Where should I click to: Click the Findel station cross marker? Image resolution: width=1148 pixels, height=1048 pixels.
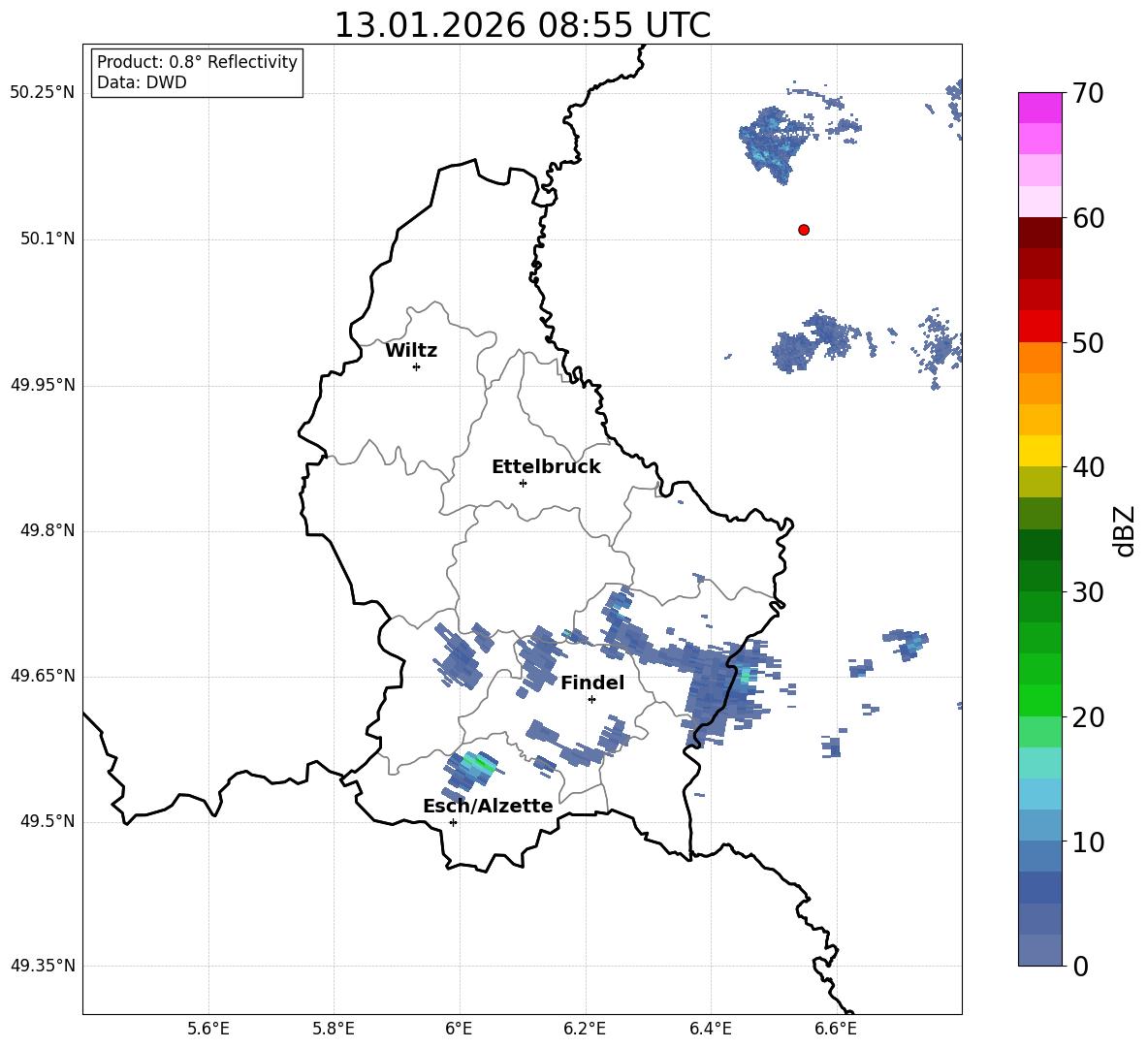pos(591,700)
